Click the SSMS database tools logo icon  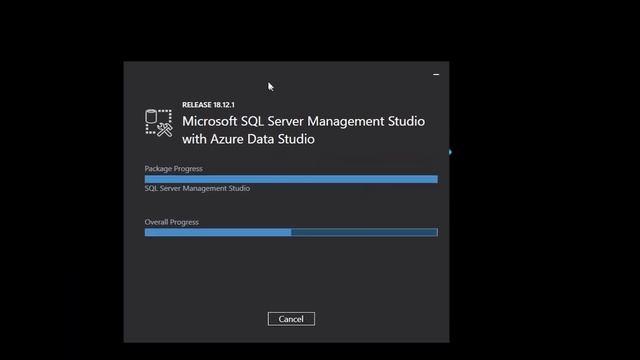tap(159, 123)
